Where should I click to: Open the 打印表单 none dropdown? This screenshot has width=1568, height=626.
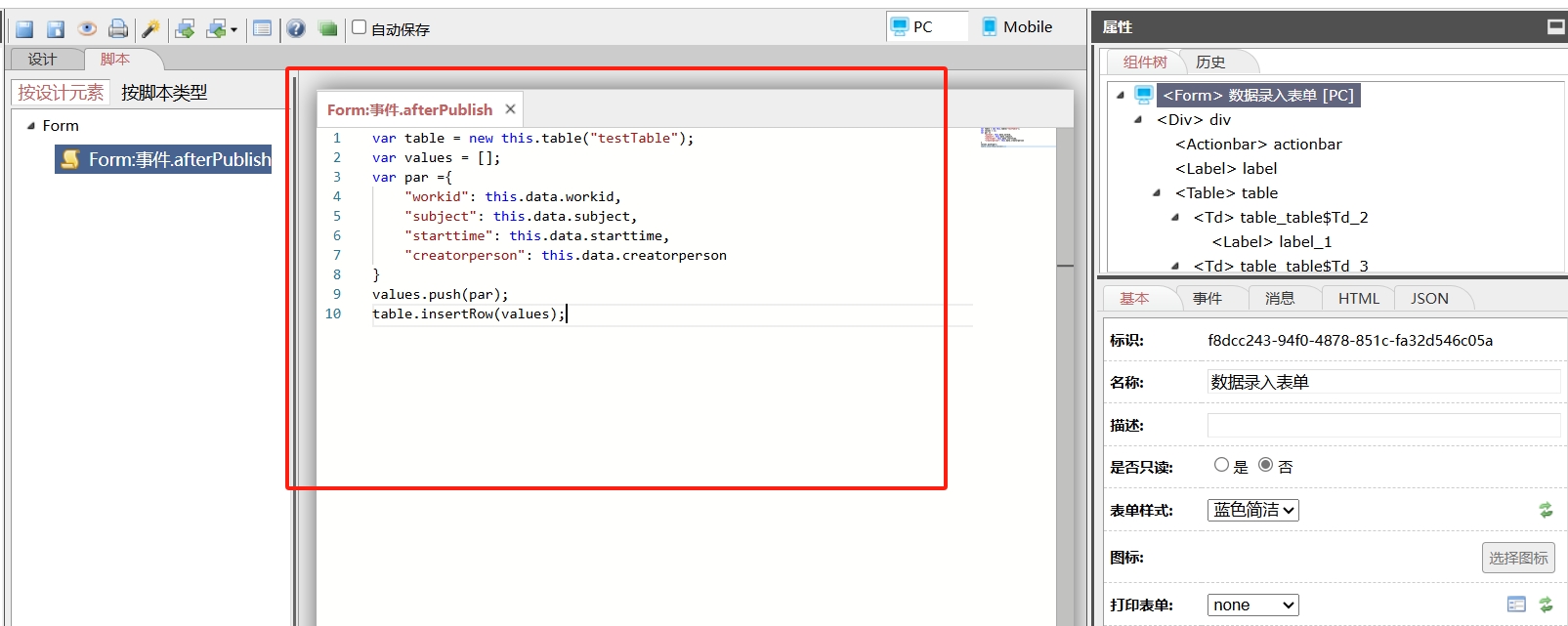coord(1253,605)
